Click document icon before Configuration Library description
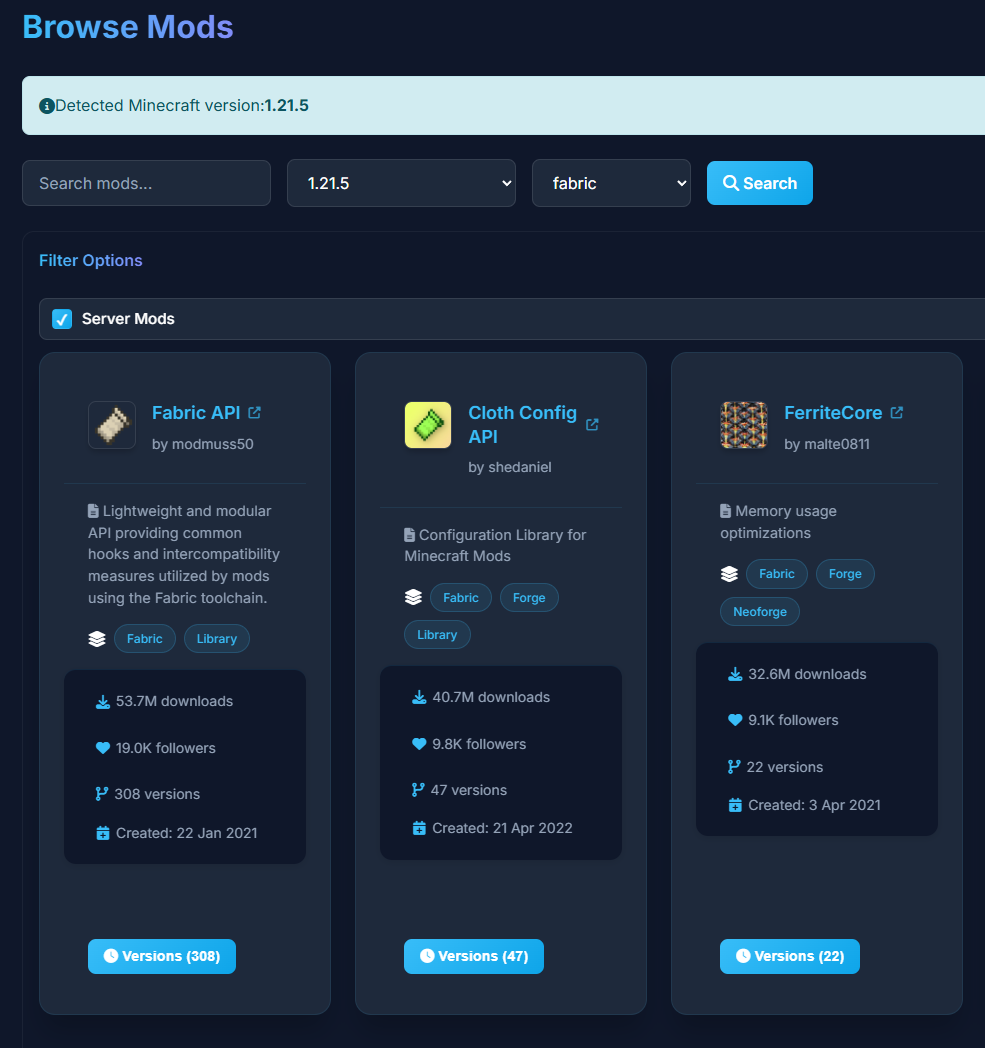This screenshot has width=985, height=1048. 410,535
